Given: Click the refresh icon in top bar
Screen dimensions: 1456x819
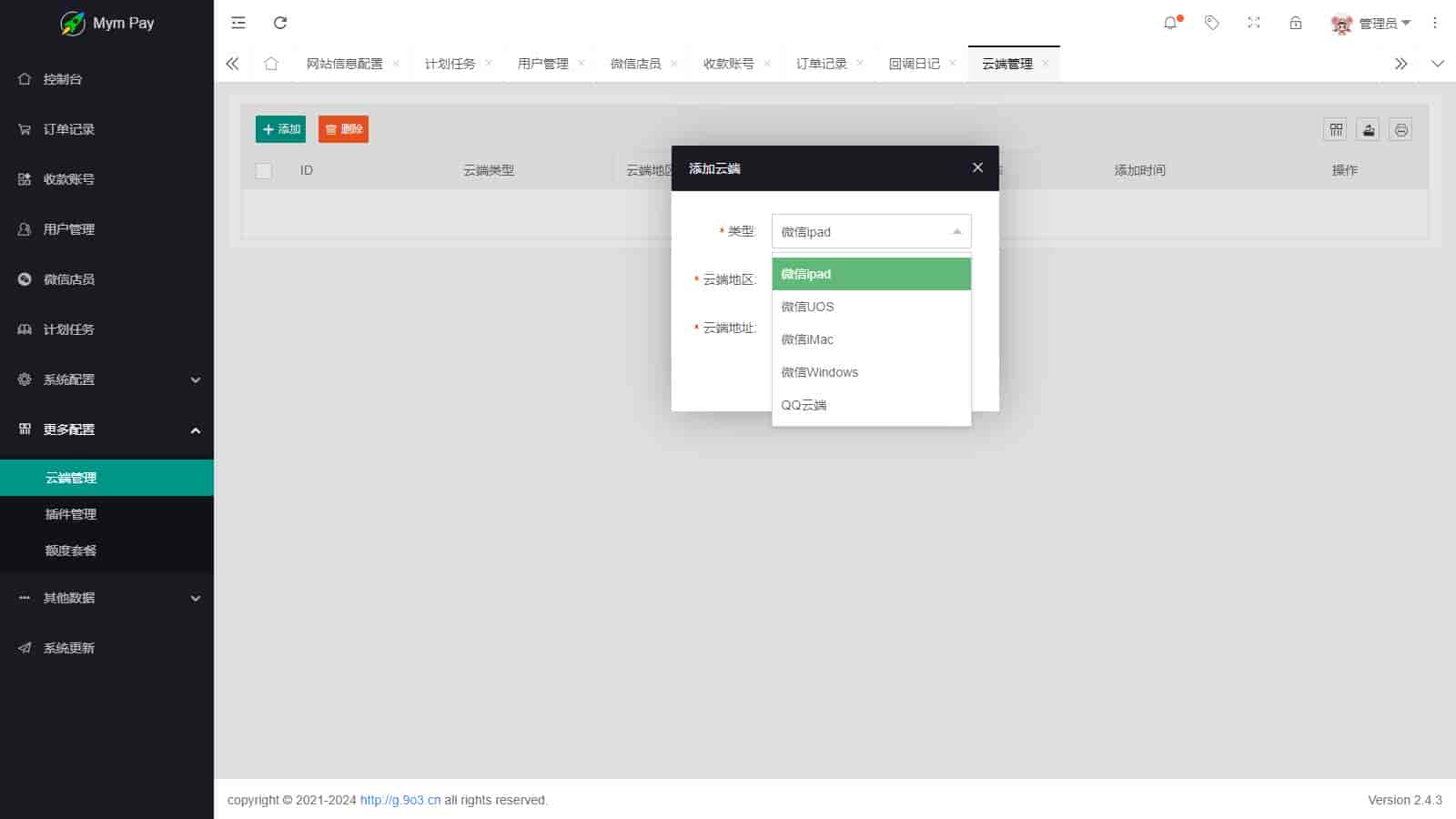Looking at the screenshot, I should (x=280, y=23).
